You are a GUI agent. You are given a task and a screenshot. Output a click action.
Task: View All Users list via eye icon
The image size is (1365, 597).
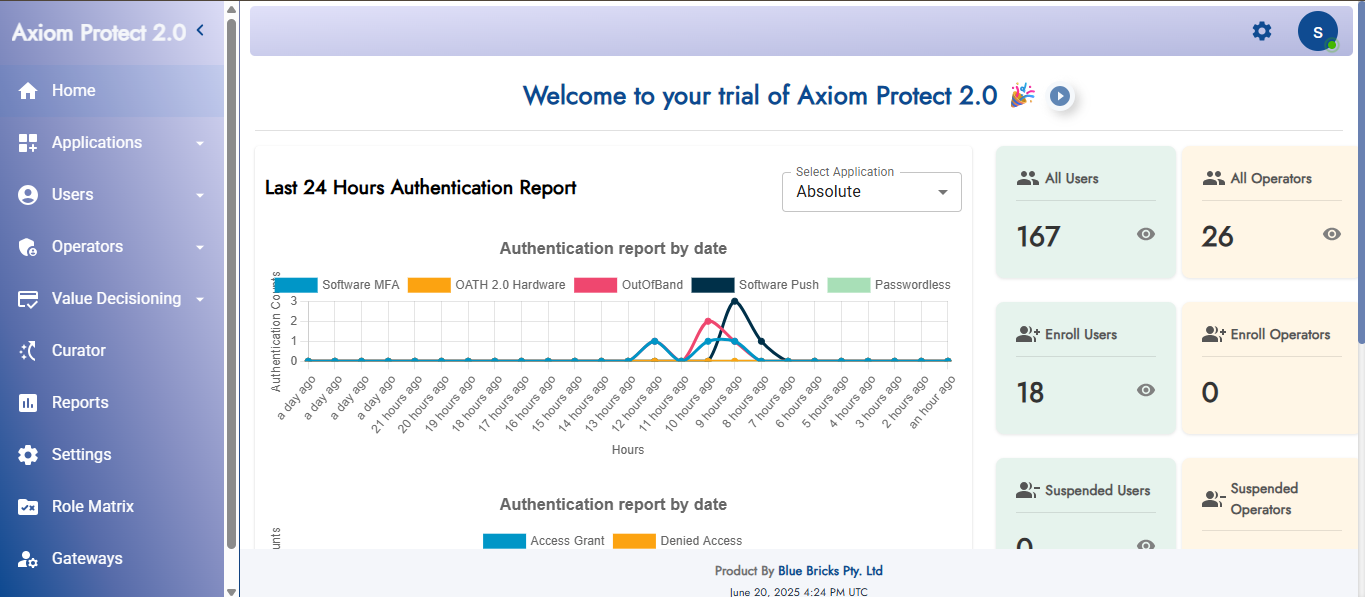[1146, 234]
